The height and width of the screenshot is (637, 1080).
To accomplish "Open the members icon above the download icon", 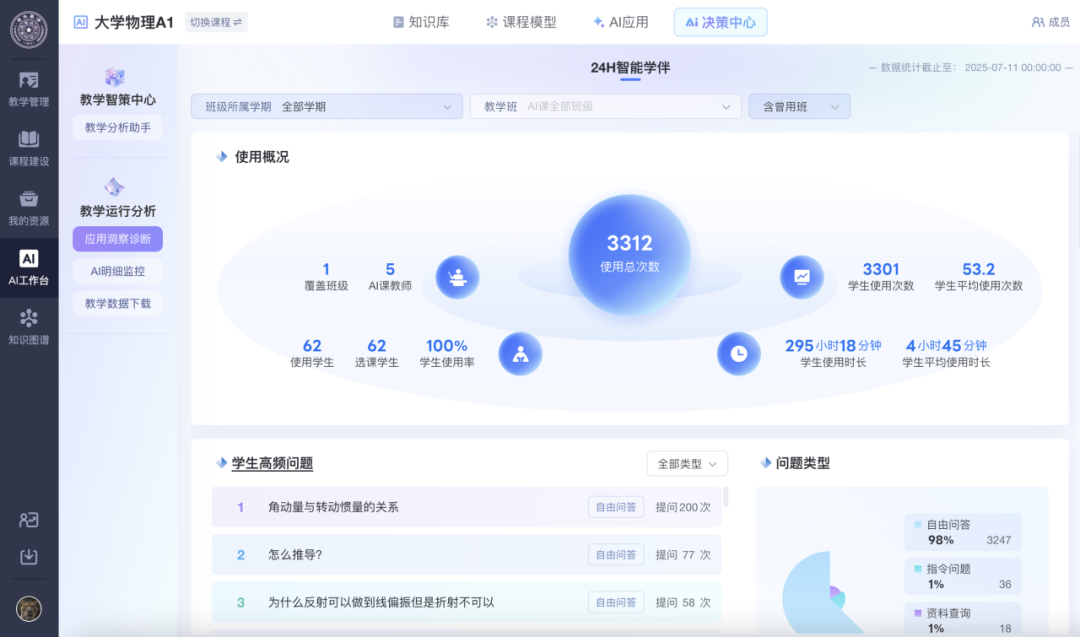I will 29,520.
